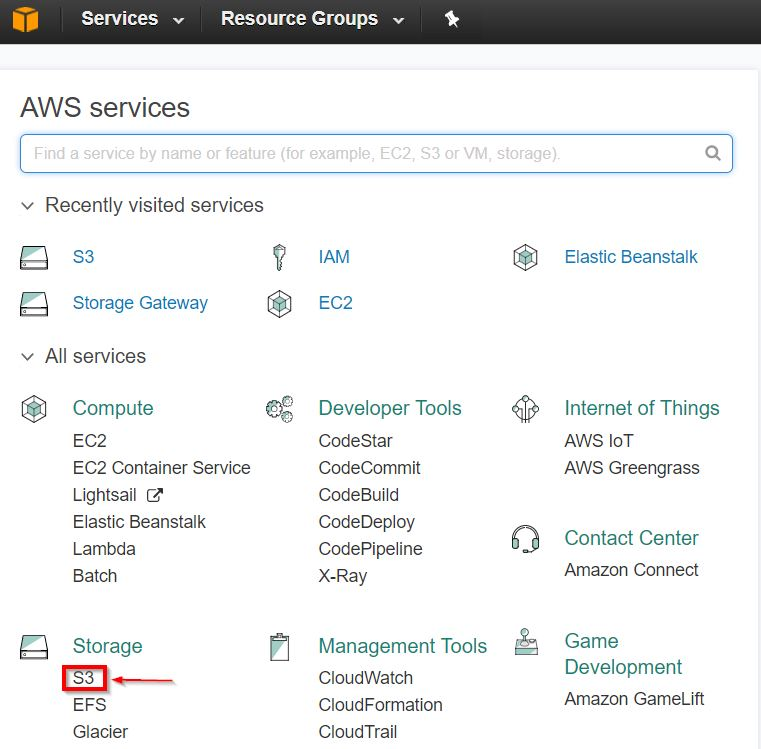
Task: Click the search magnifier icon
Action: point(712,153)
